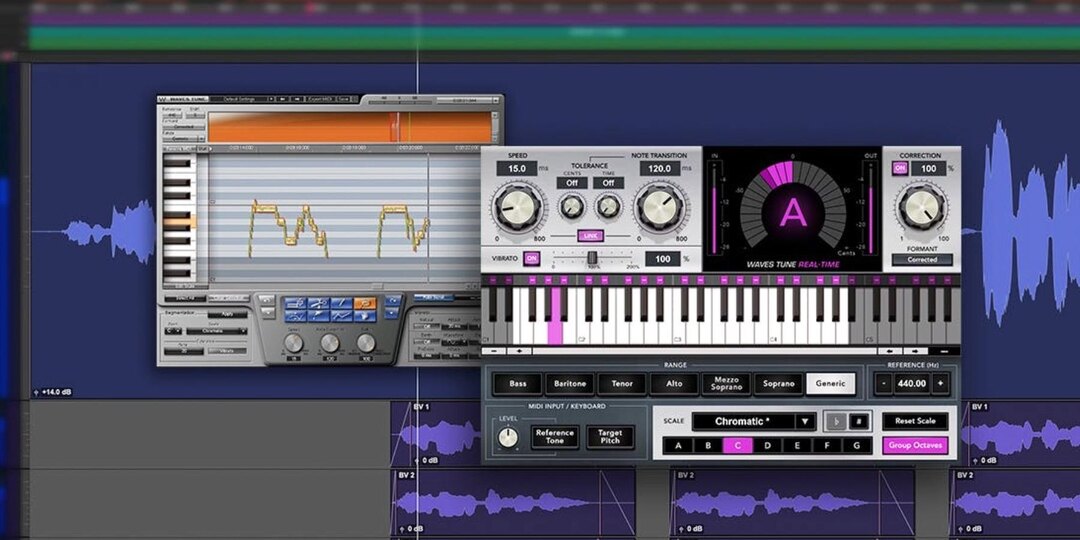The image size is (1080, 540).
Task: Open the Chromatic scale dropdown
Action: (754, 422)
